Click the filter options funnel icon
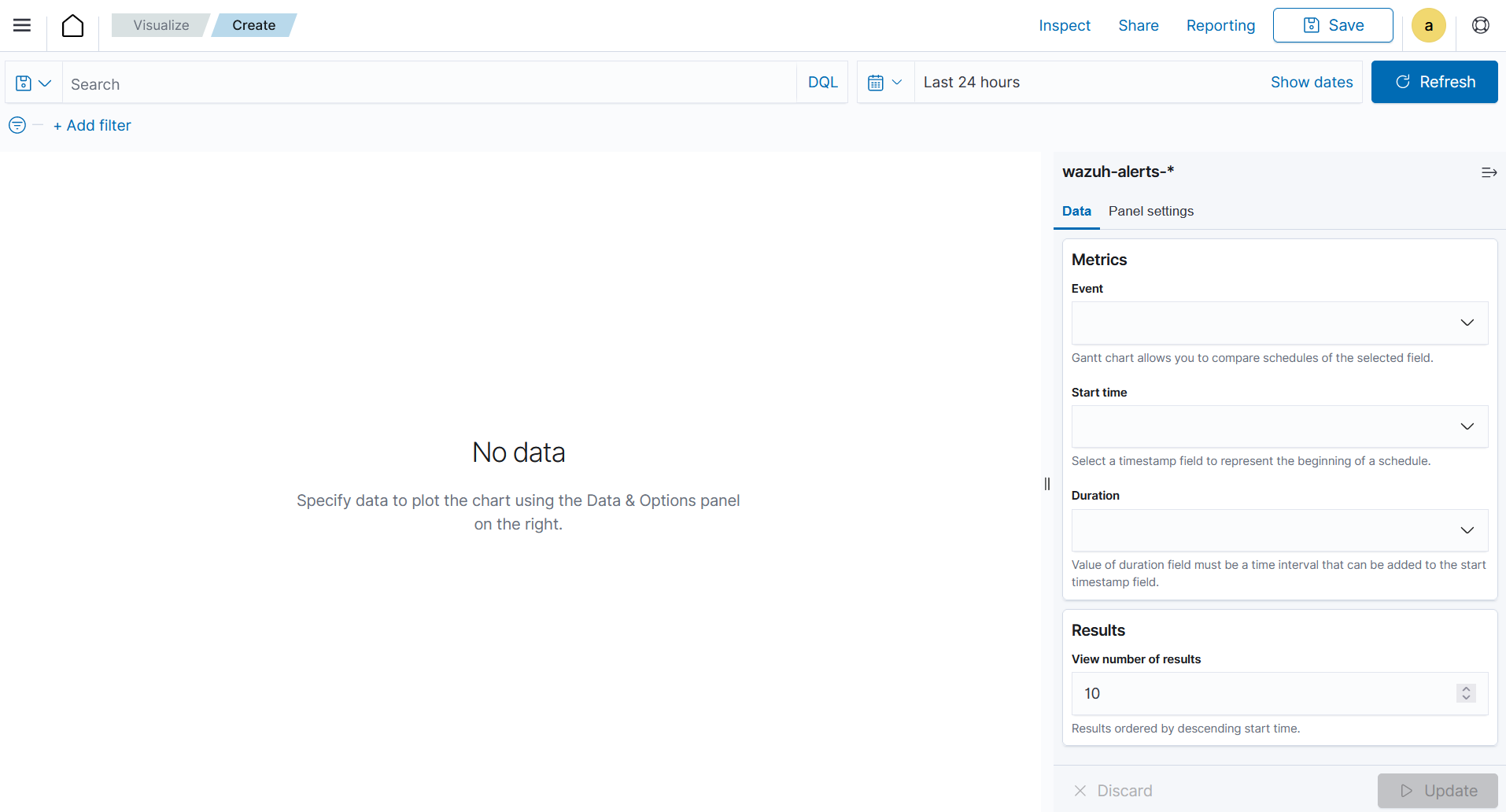Screen dimensions: 1506x812 (x=16, y=124)
